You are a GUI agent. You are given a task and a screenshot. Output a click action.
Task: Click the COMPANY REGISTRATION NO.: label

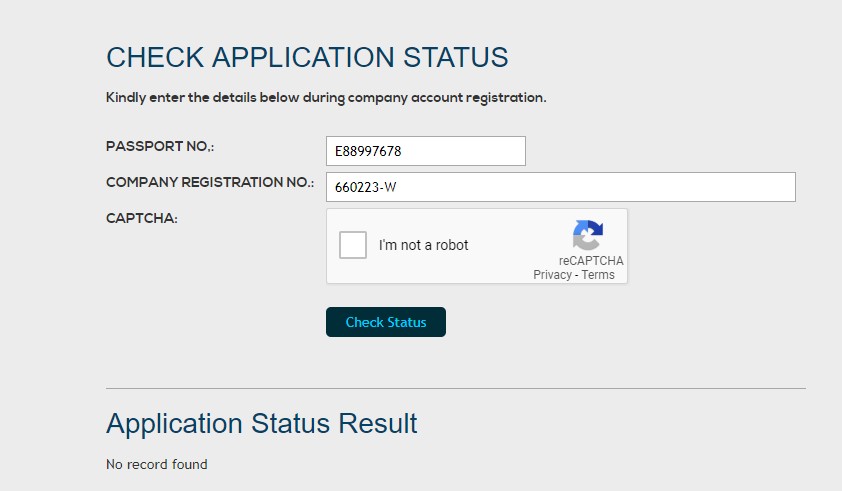pos(210,183)
